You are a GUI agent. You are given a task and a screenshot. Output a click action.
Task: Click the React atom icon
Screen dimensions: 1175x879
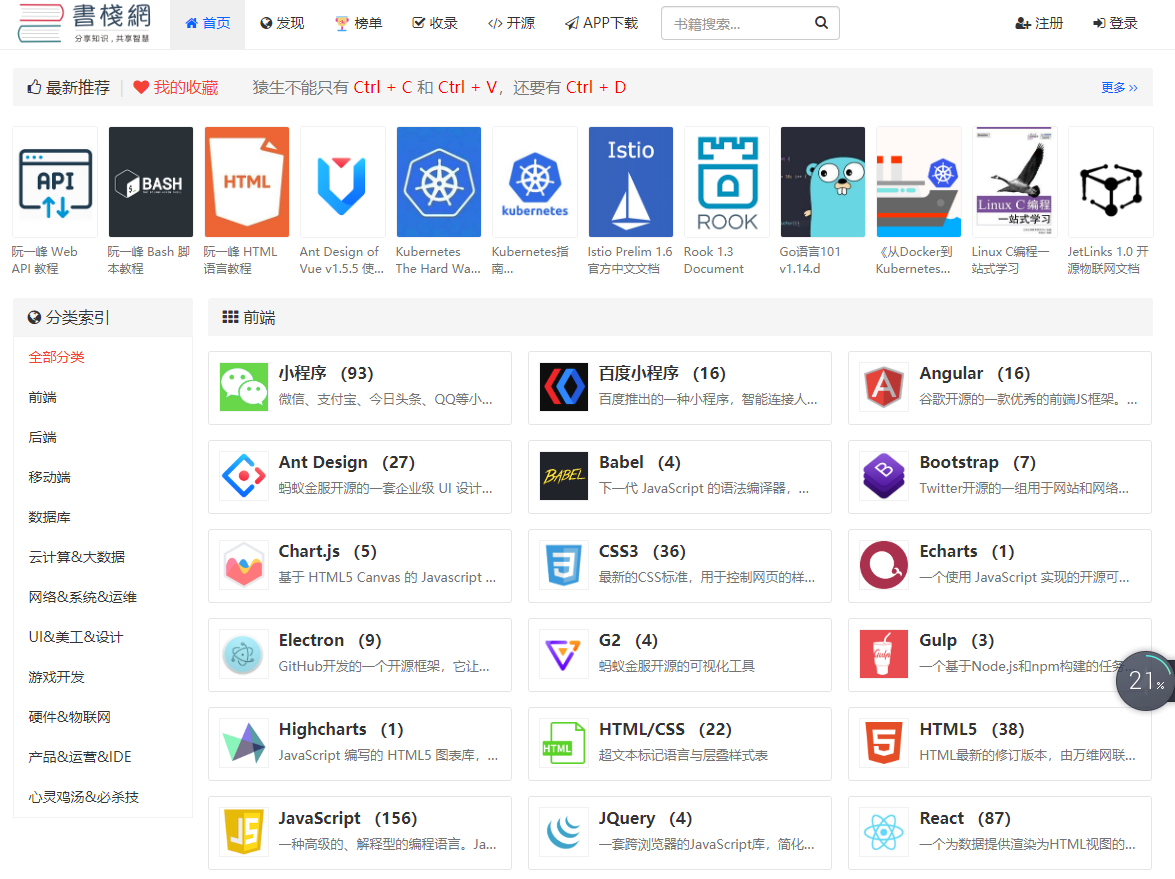point(884,832)
